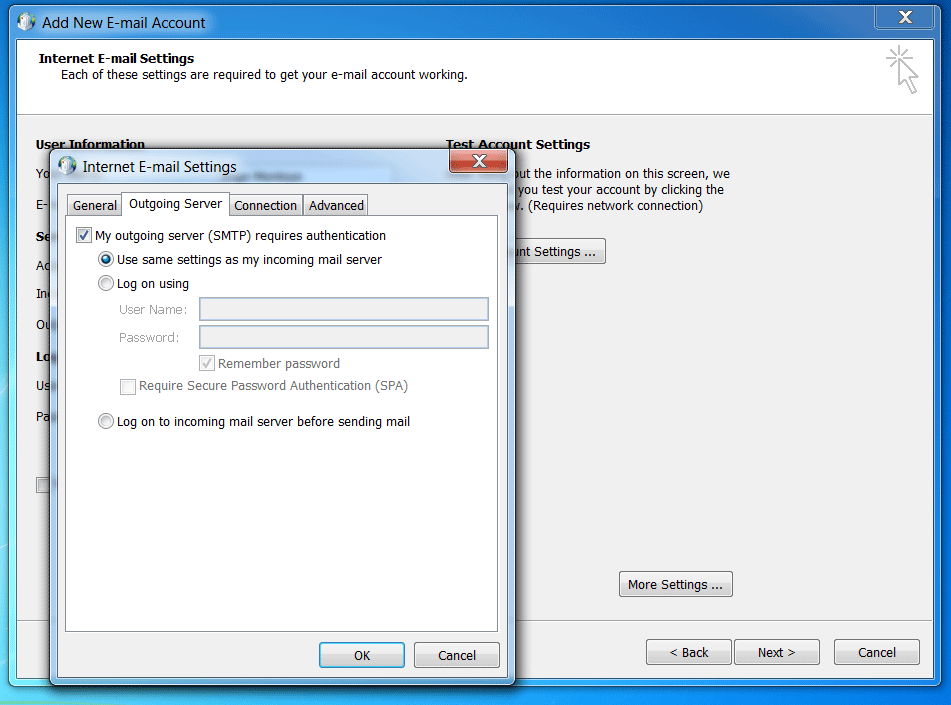Choose the Log on using option

pos(106,284)
